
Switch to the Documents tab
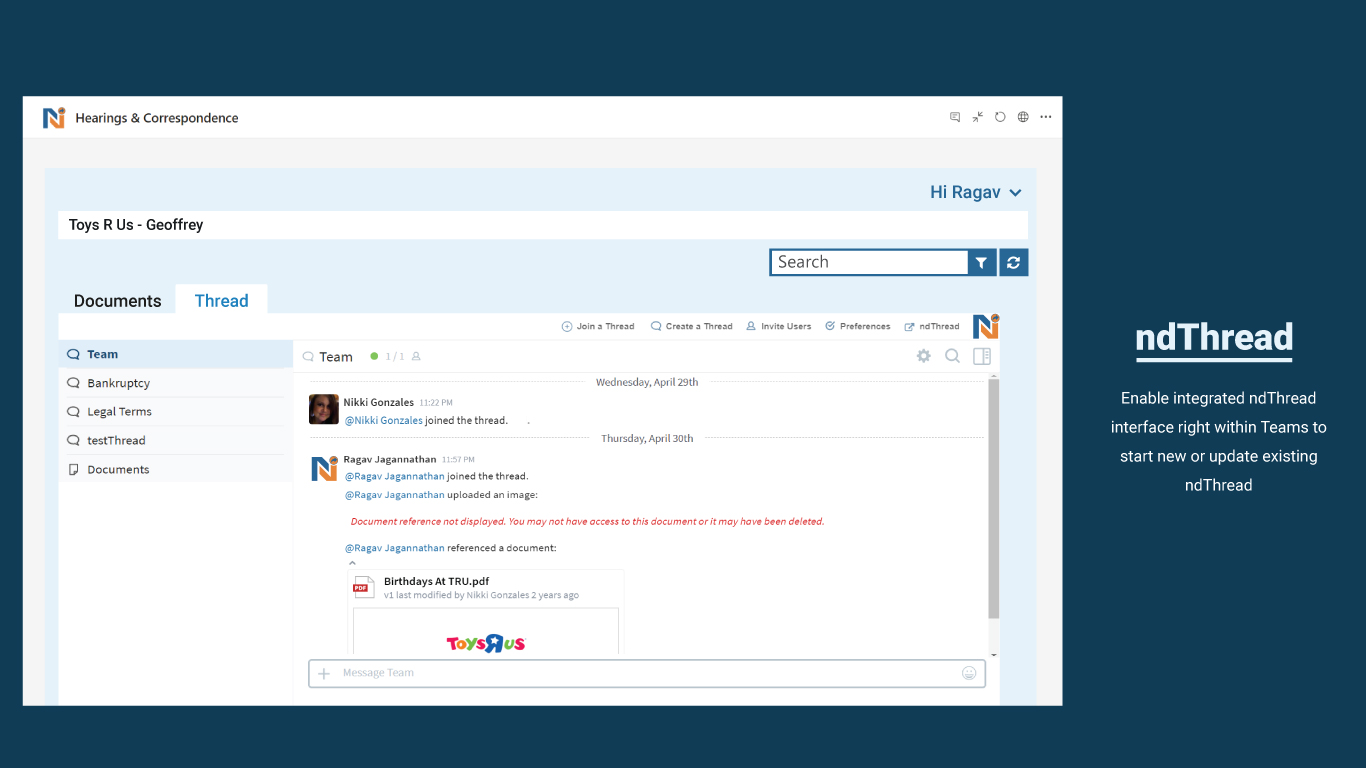pos(117,301)
